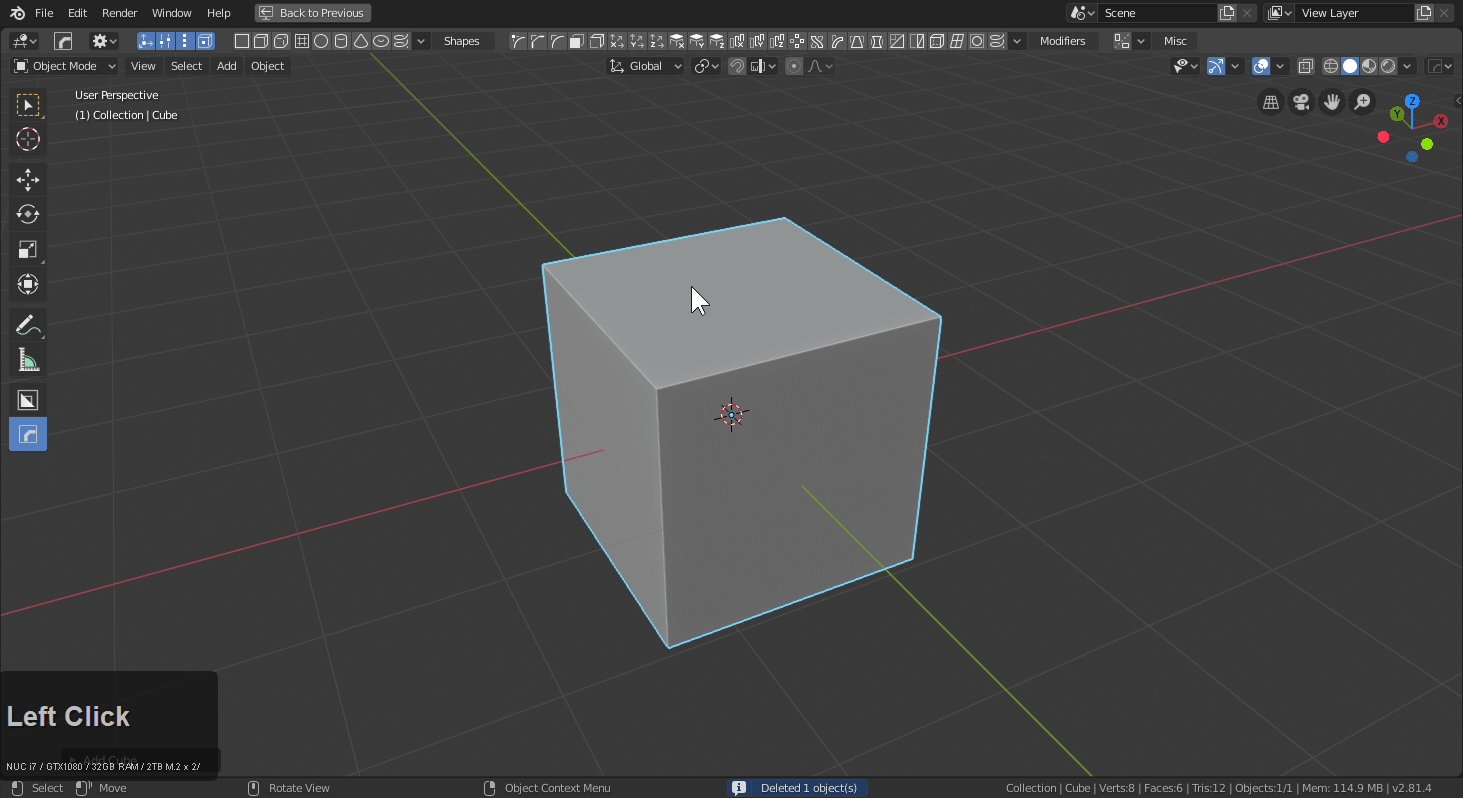
Task: Enable the snapping magnet toggle
Action: pyautogui.click(x=737, y=65)
